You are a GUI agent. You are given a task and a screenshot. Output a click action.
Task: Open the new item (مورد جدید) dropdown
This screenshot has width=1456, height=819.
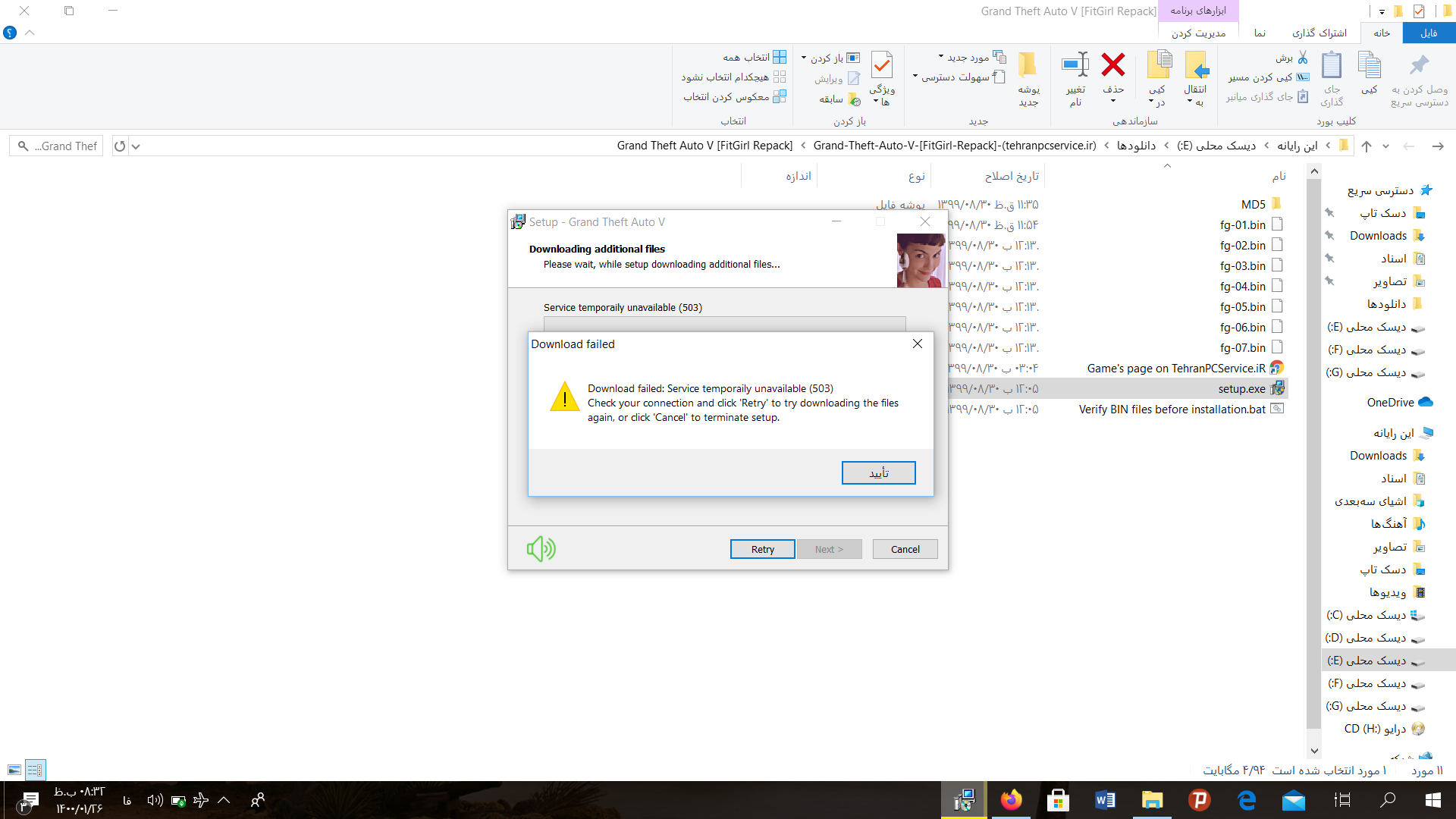(968, 58)
